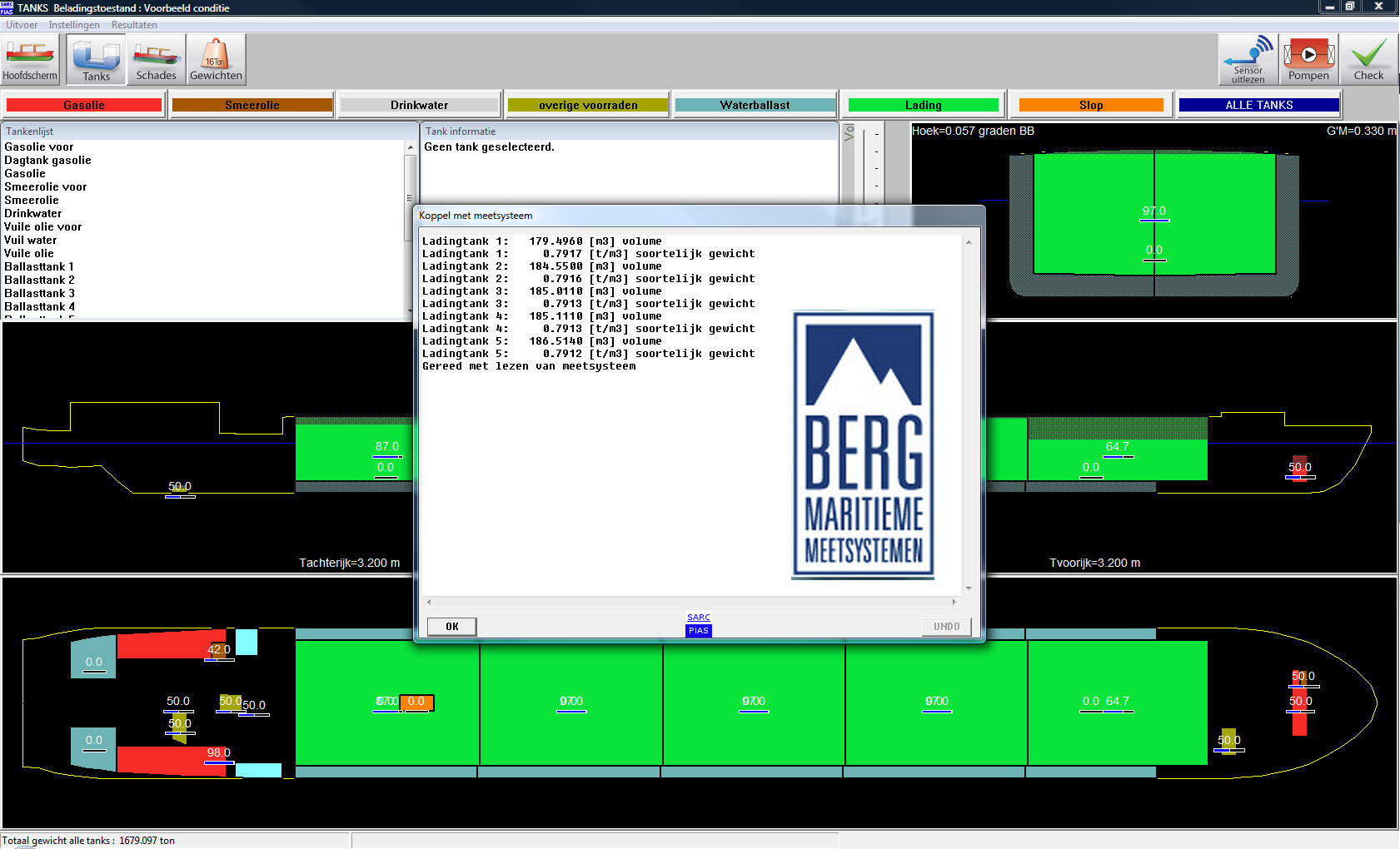Click the tank list scroll up arrow

[x=410, y=146]
